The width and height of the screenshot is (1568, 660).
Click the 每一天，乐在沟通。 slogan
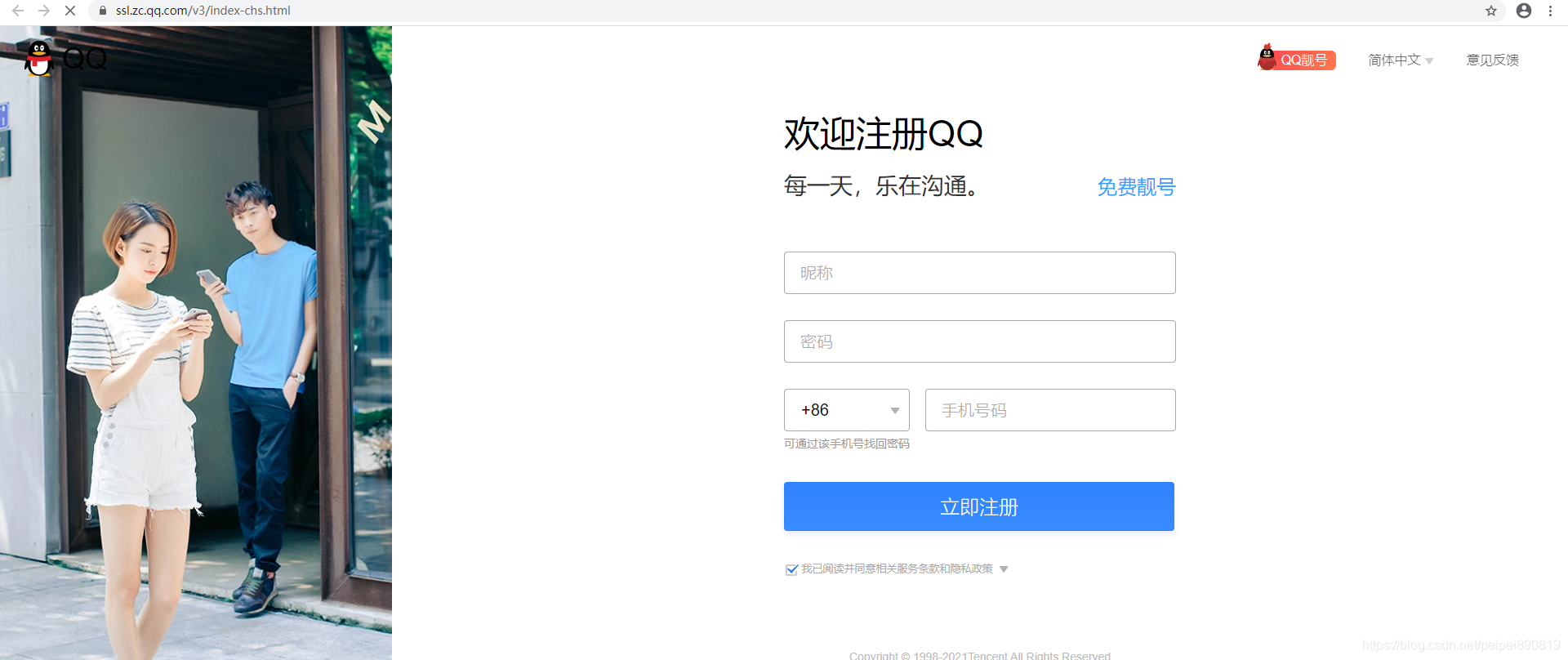pos(880,186)
